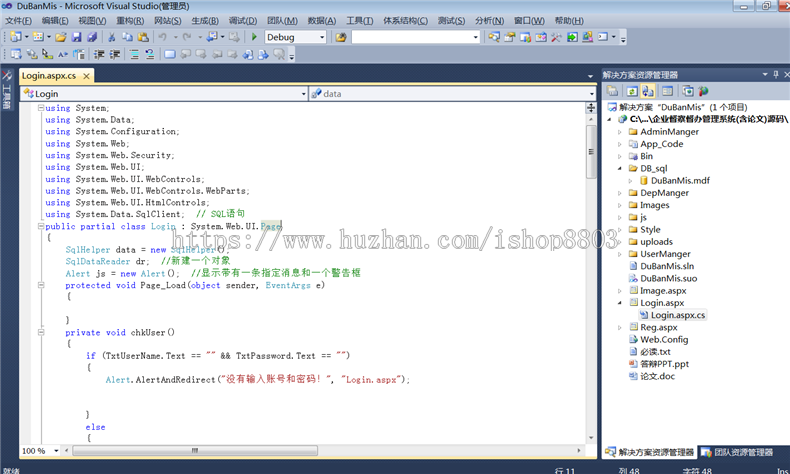
Task: Click the New Project toolbar icon
Action: [x=16, y=37]
